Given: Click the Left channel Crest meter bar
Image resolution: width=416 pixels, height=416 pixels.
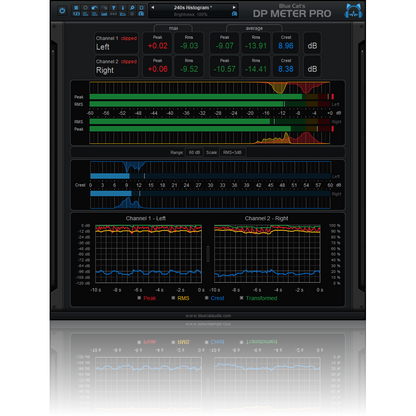Looking at the screenshot, I should point(210,176).
